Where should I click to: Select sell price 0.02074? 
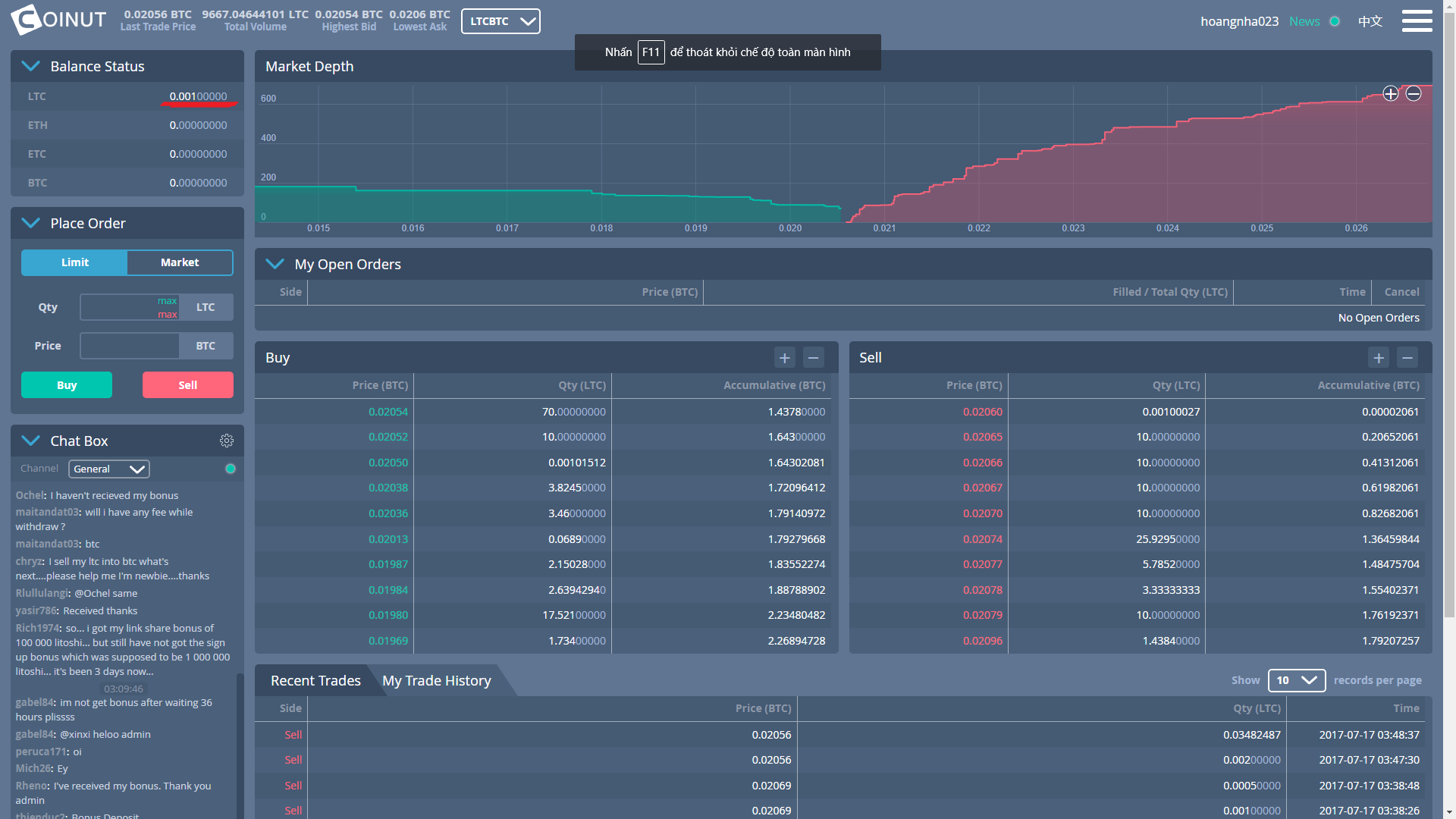983,539
